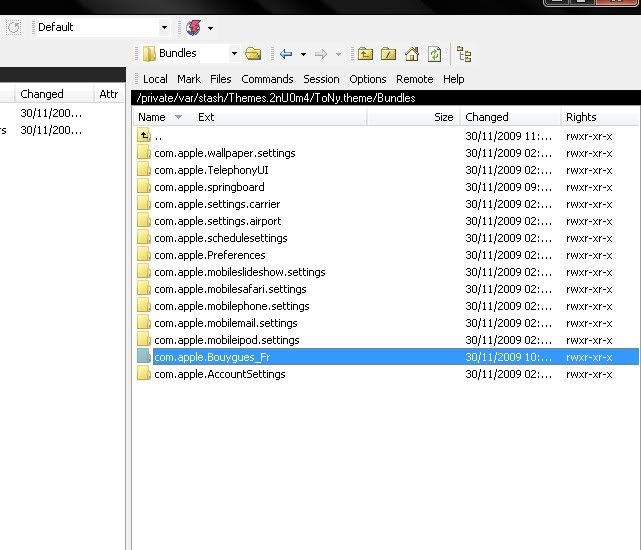
Task: Refresh the remote directory listing
Action: (x=435, y=54)
